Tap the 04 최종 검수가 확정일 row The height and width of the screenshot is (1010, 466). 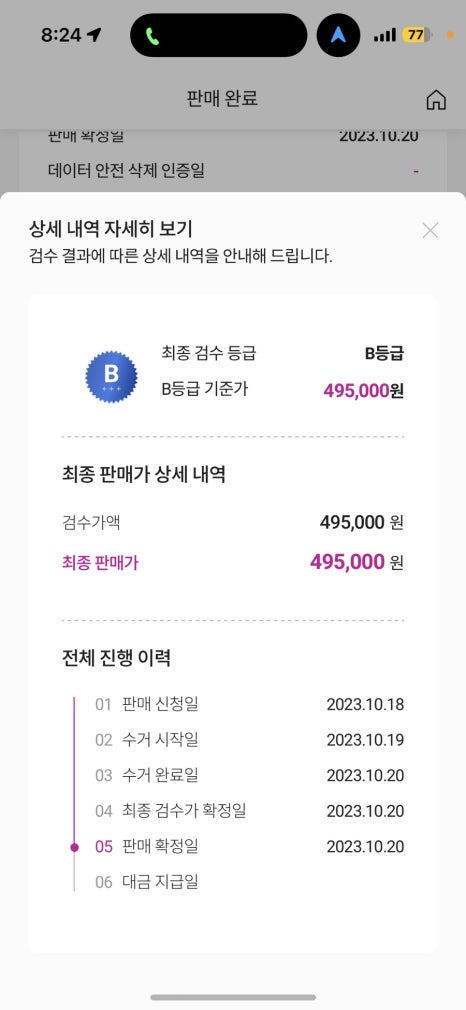click(249, 810)
